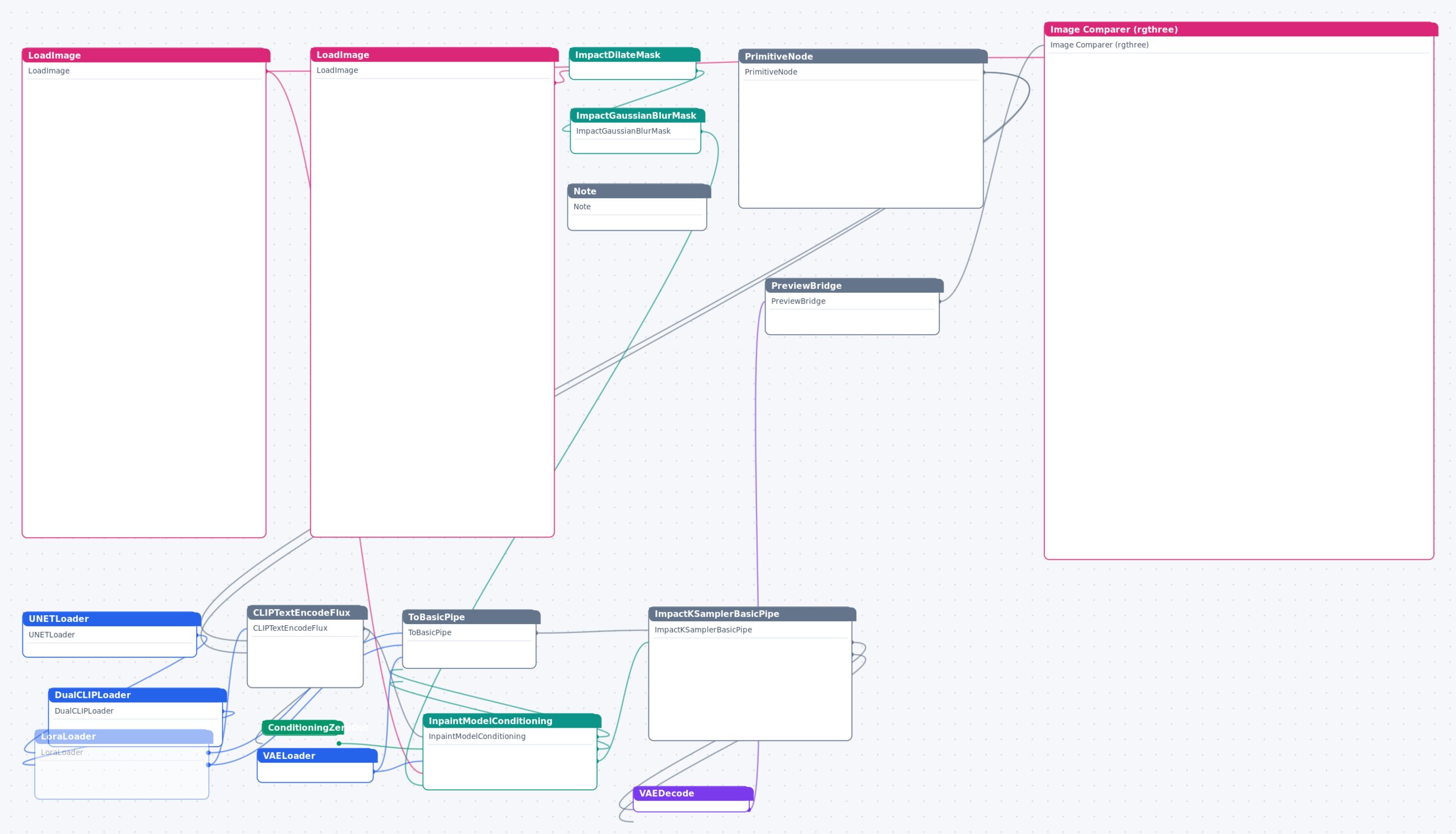Viewport: 1456px width, 834px height.
Task: Click the 'PreviewBridge' body label text
Action: 797,301
